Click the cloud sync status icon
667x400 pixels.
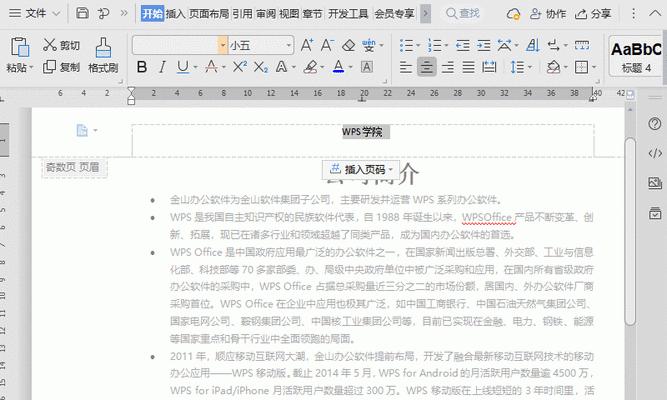click(513, 14)
